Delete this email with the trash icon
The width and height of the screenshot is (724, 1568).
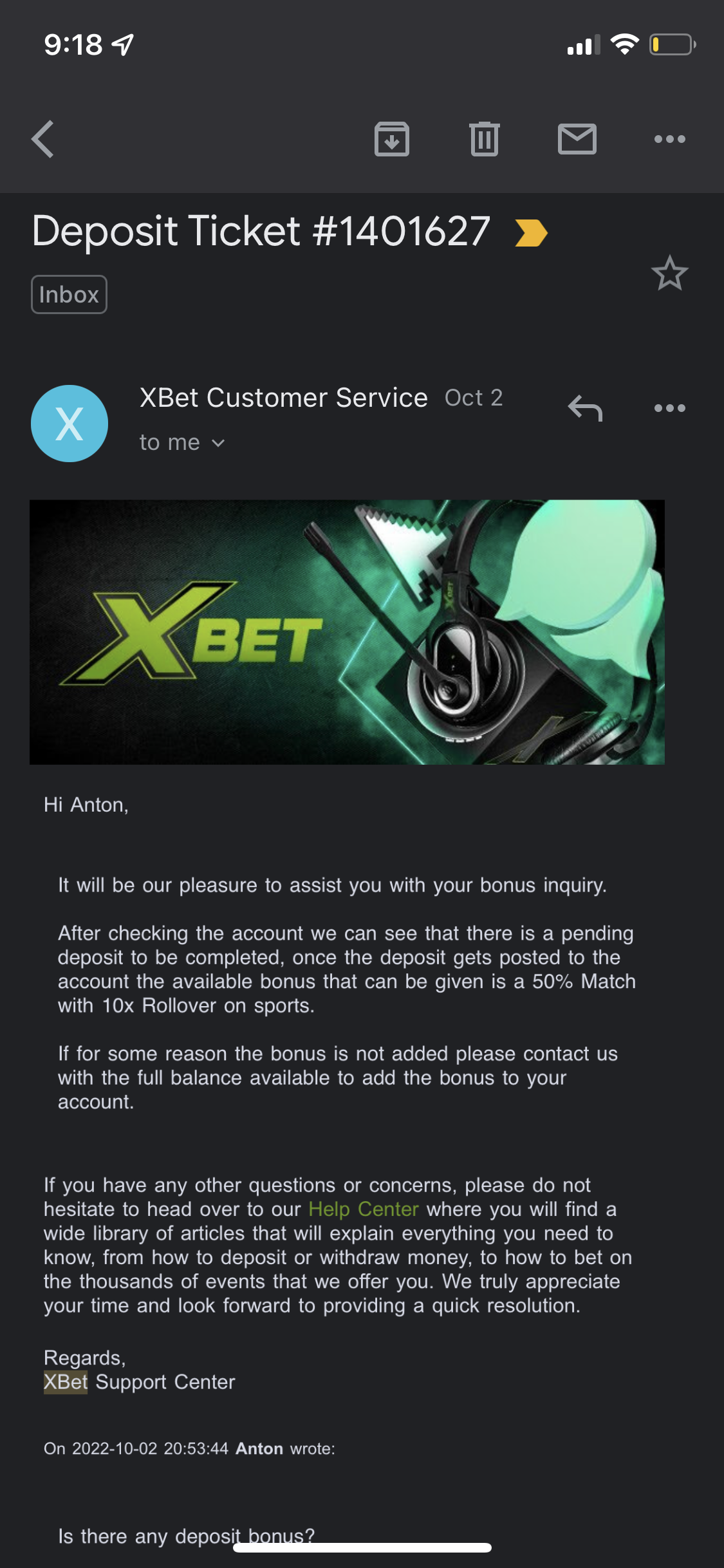pos(484,139)
